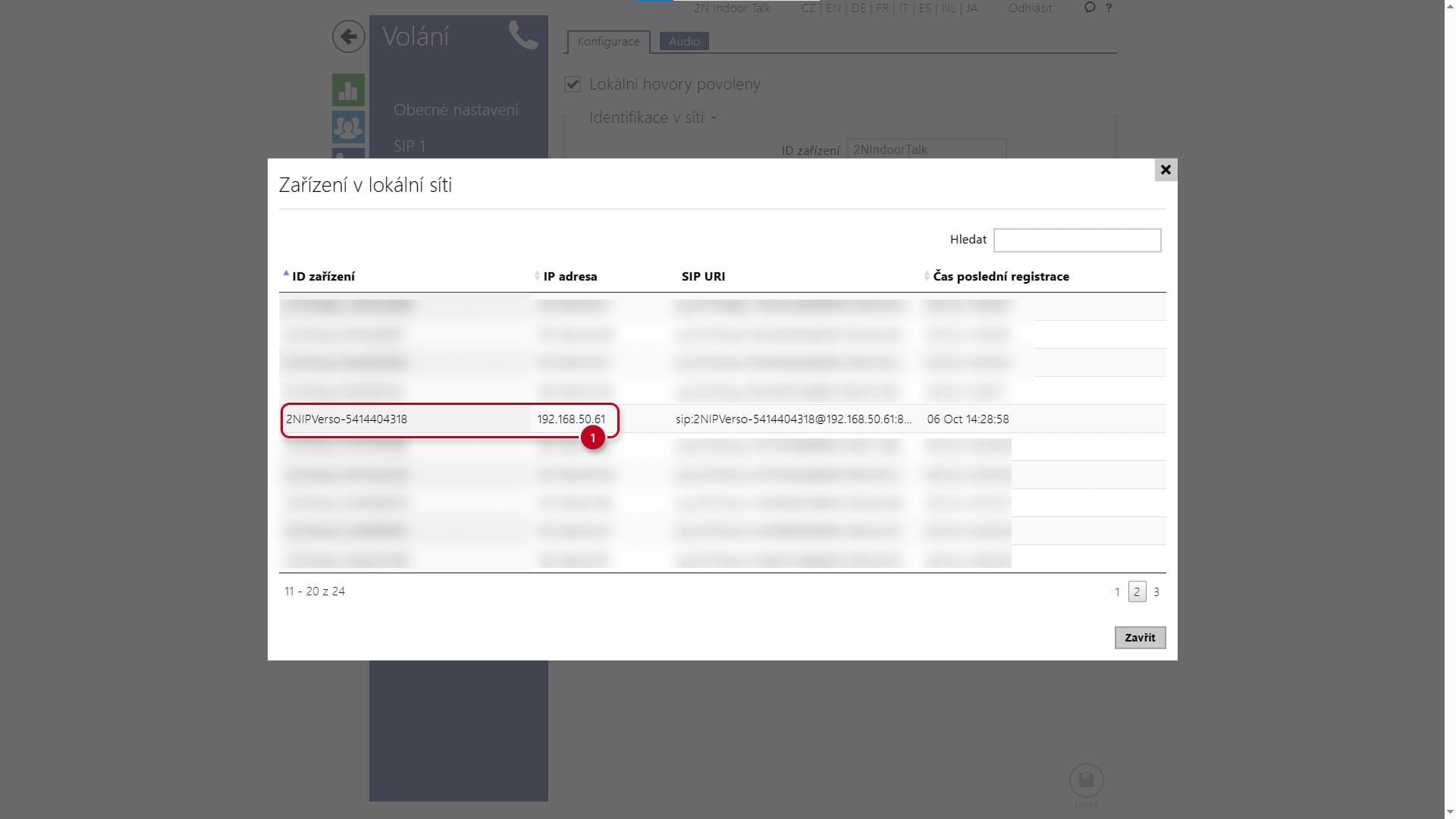Viewport: 1456px width, 819px height.
Task: Switch to the Audio tab
Action: click(x=684, y=42)
